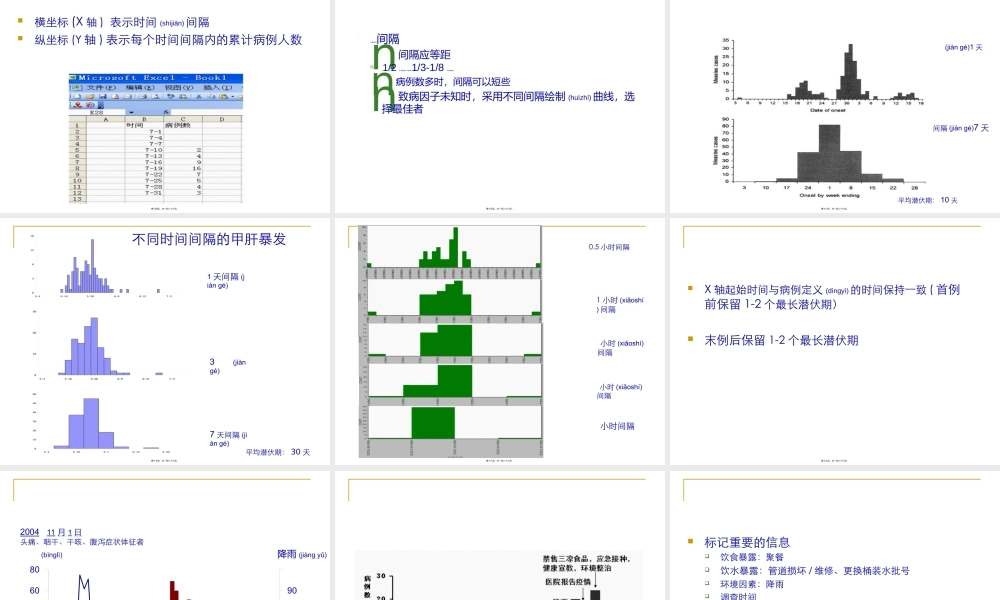This screenshot has width=1000, height=600.
Task: Open Print Preview from the Excel toolbar
Action: [x=156, y=97]
